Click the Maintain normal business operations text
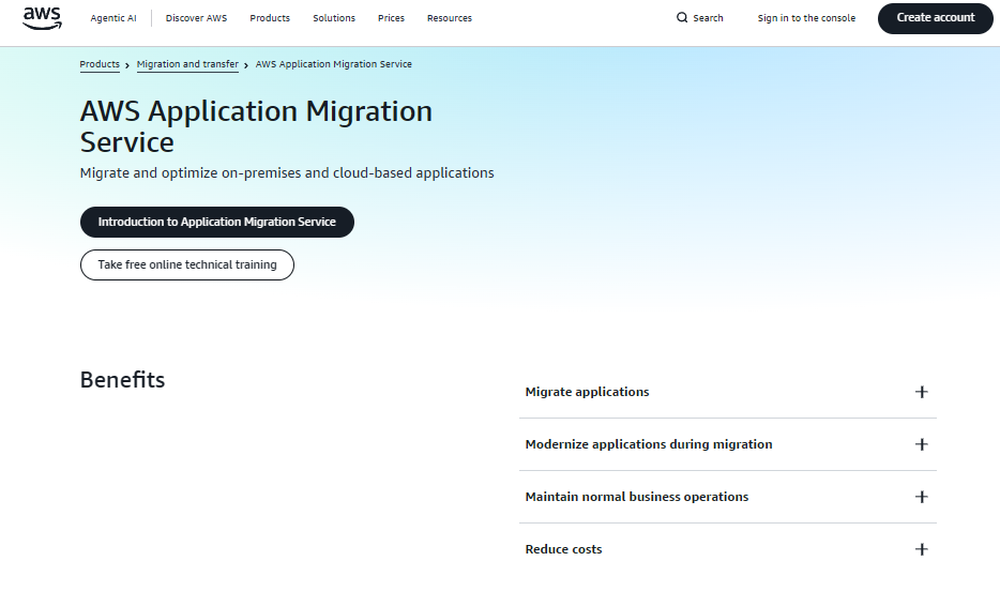Screen dimensions: 1000x607 [636, 497]
